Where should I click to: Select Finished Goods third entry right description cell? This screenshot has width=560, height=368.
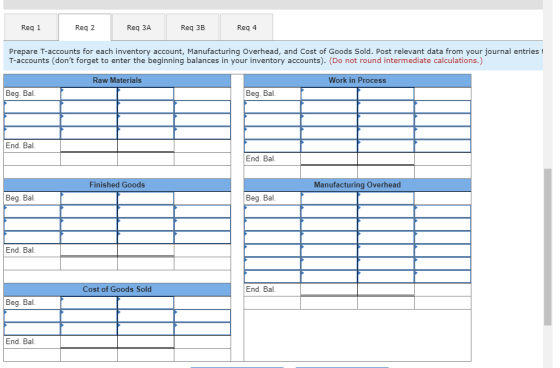coord(202,237)
